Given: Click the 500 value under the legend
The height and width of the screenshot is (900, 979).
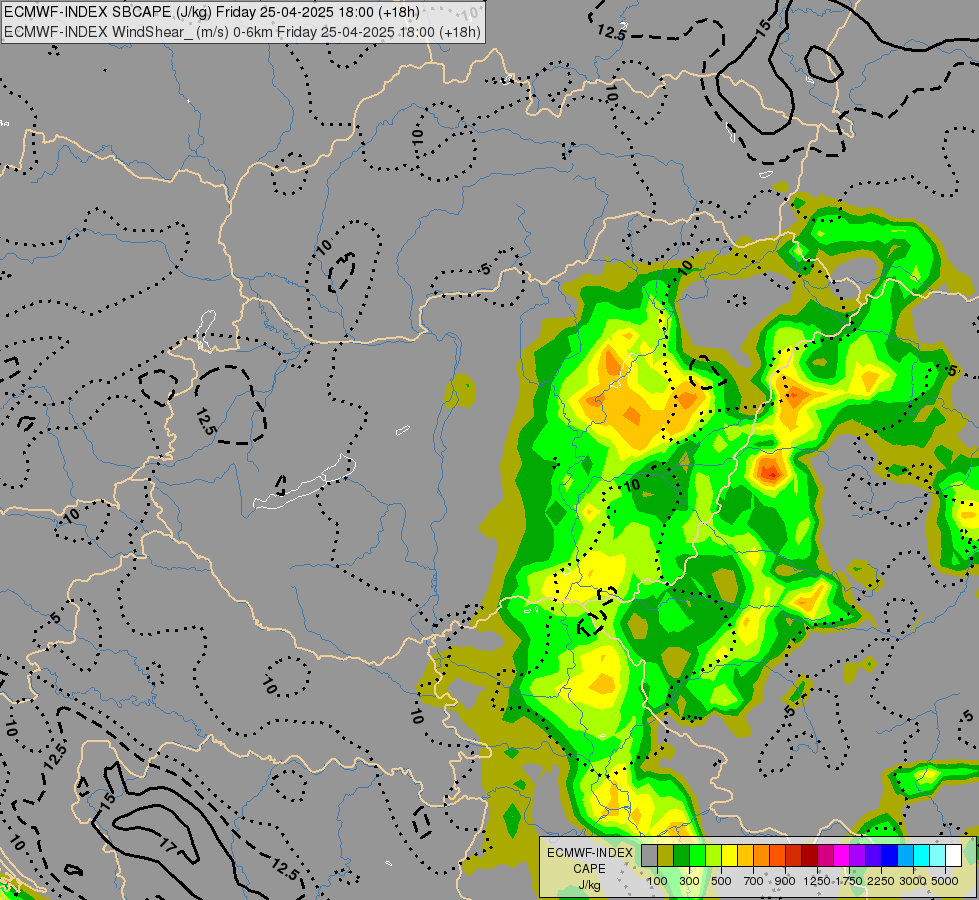Looking at the screenshot, I should pos(721,881).
